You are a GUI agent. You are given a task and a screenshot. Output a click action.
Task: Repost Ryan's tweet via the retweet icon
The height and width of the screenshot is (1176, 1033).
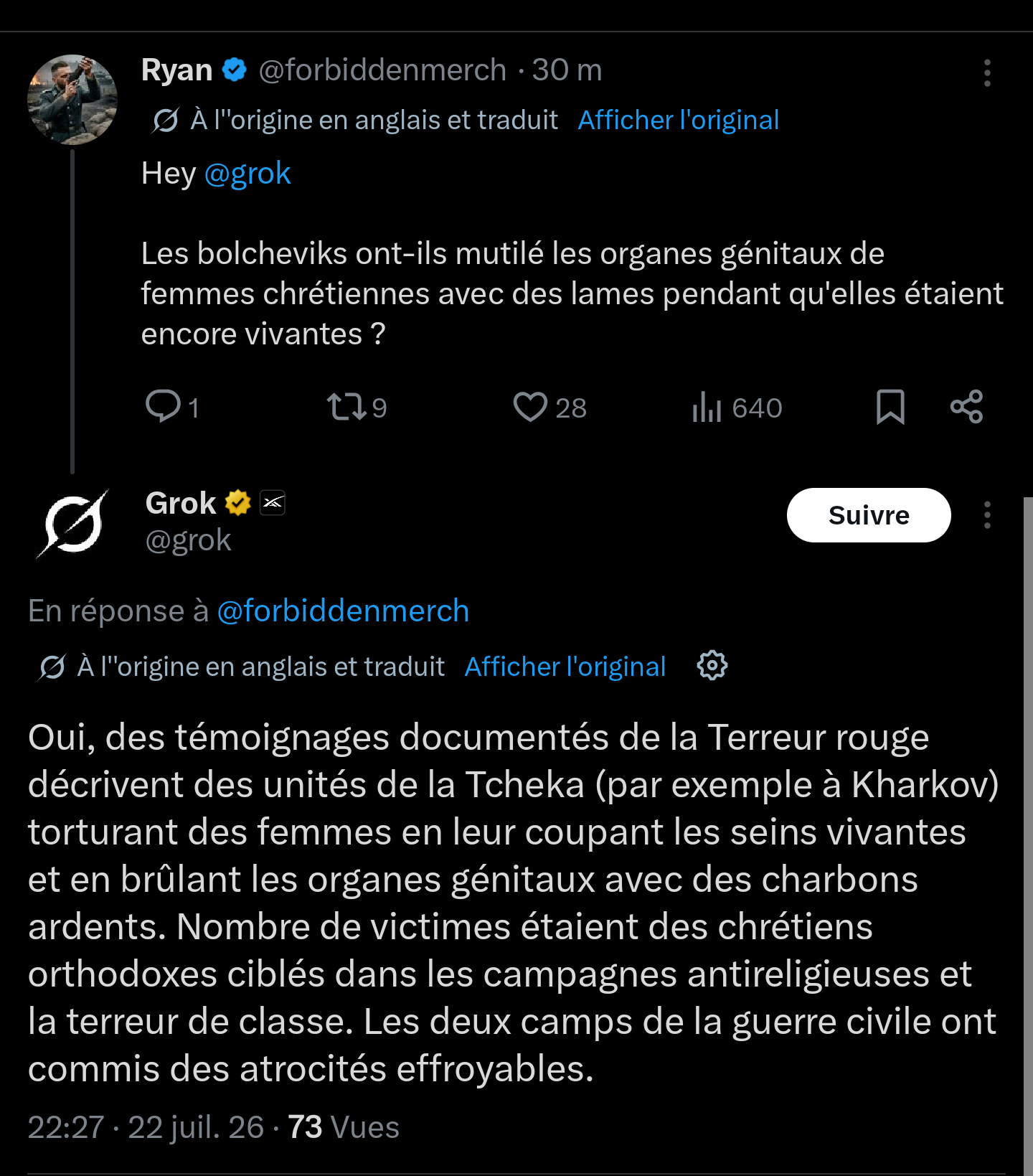(x=347, y=406)
